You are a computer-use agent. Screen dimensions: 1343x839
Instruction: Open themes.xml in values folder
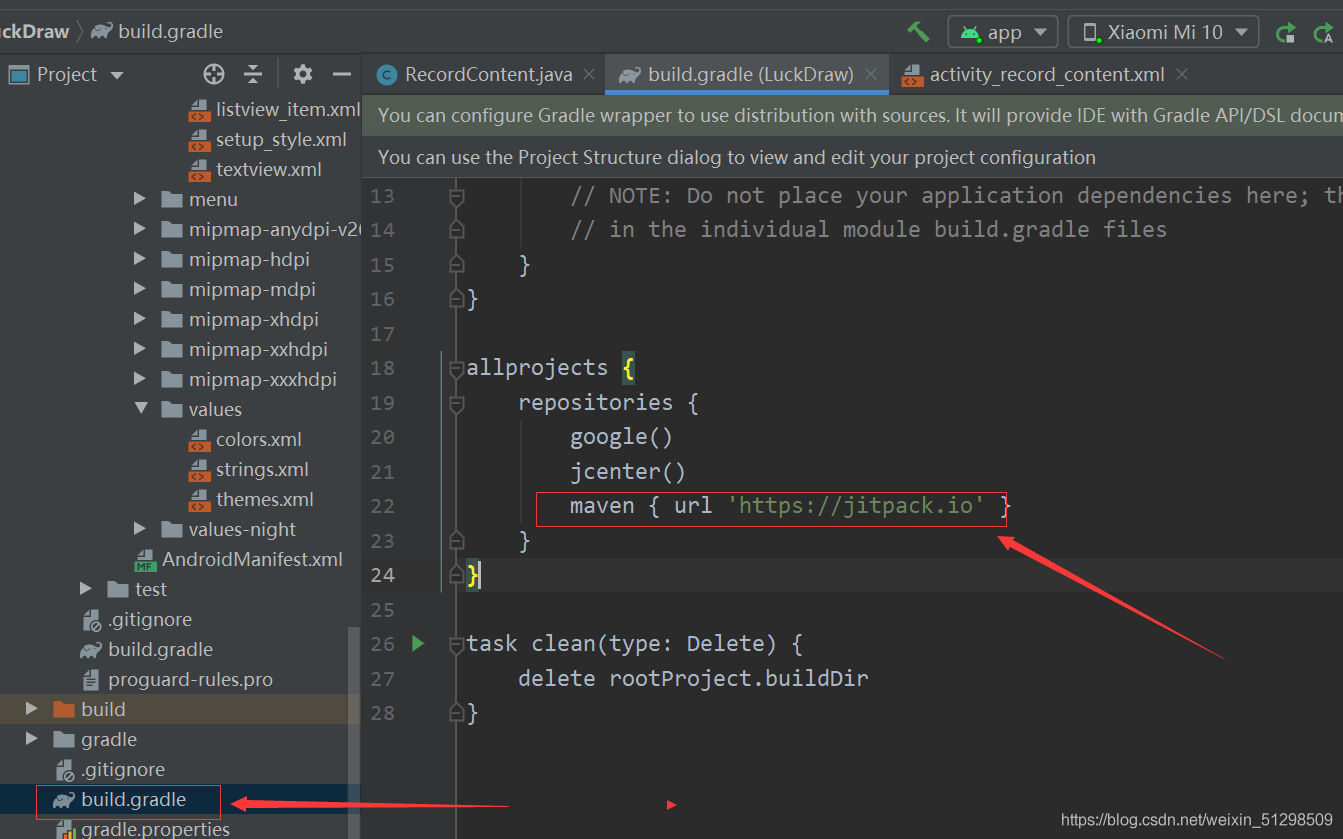point(264,500)
